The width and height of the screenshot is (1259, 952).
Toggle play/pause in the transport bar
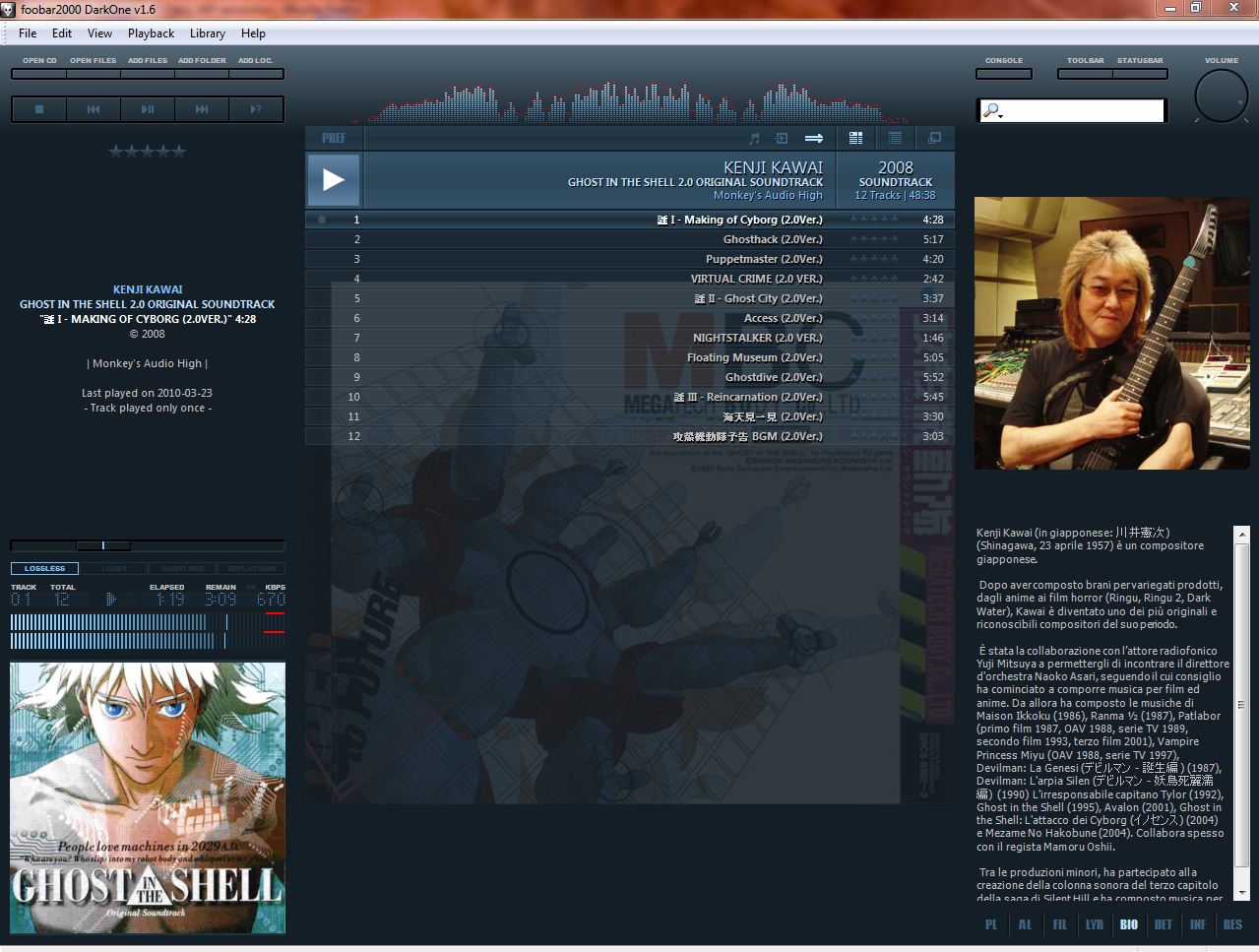pos(148,109)
